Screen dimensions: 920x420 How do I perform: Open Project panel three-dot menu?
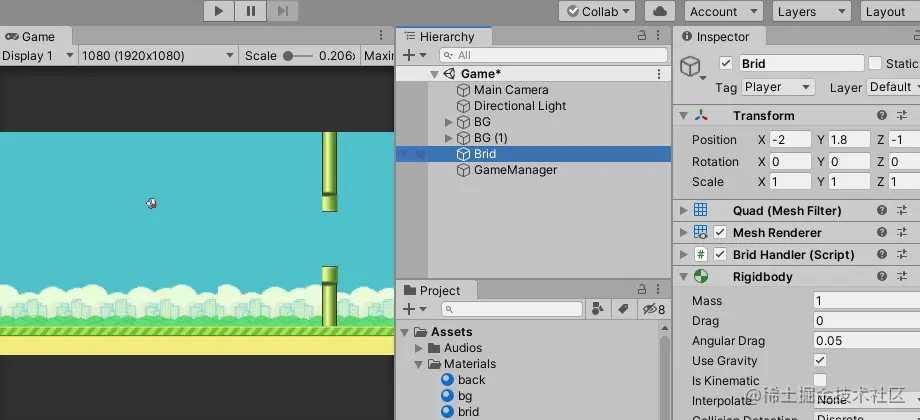(658, 290)
